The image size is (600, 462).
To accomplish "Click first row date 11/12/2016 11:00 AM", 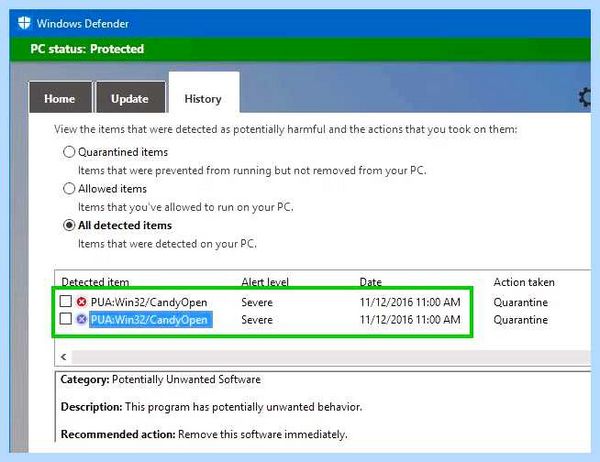I will (x=410, y=302).
